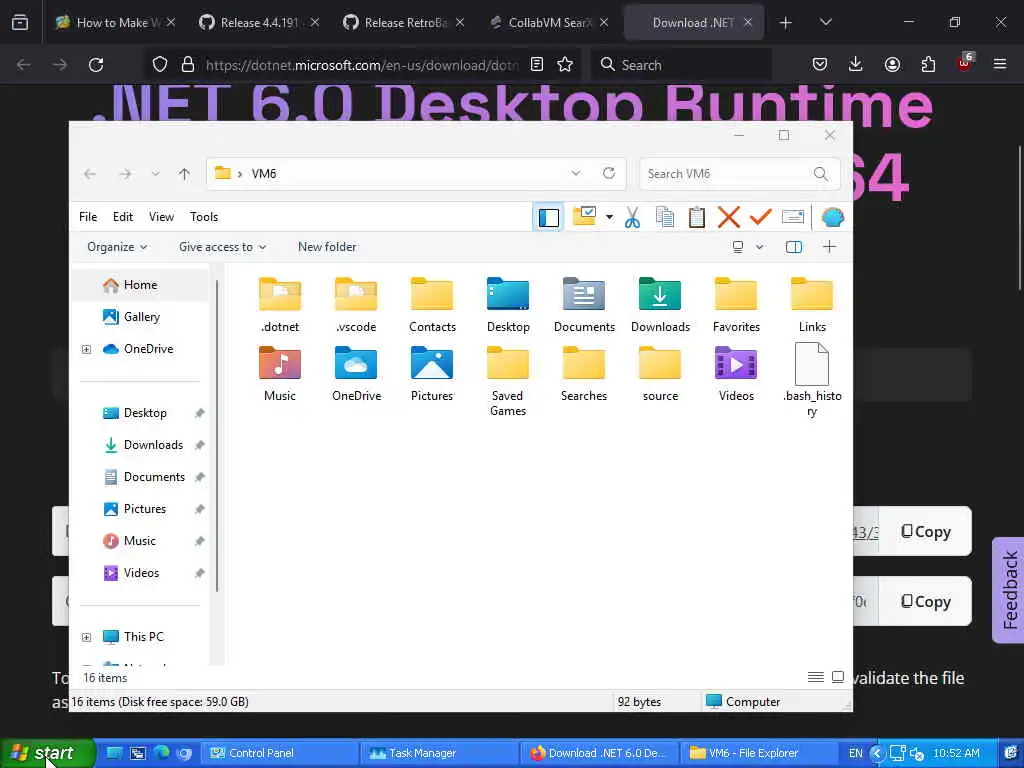Click folder options icon with checkmark
The height and width of the screenshot is (768, 1024).
click(584, 216)
